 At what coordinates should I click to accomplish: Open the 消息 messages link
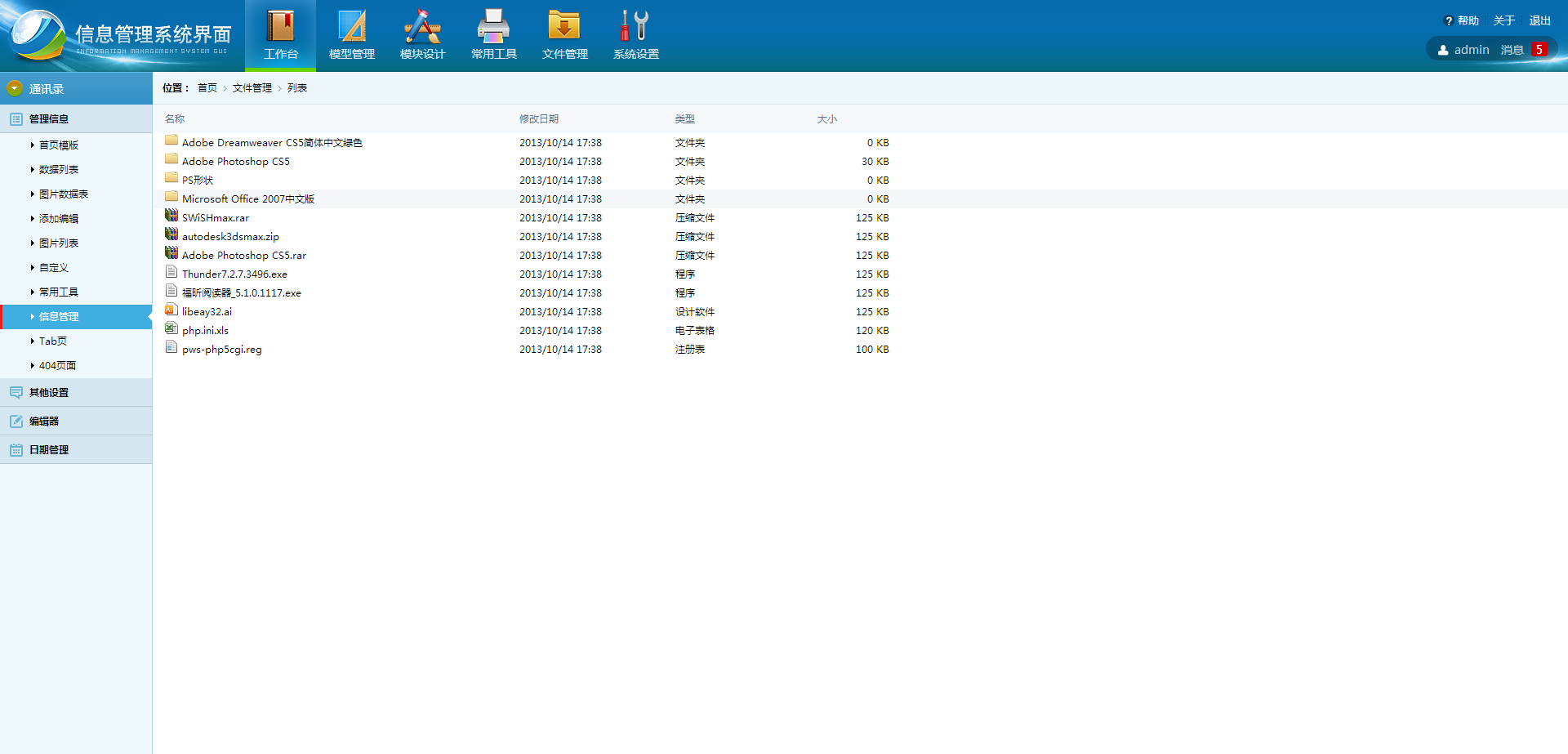[1512, 50]
